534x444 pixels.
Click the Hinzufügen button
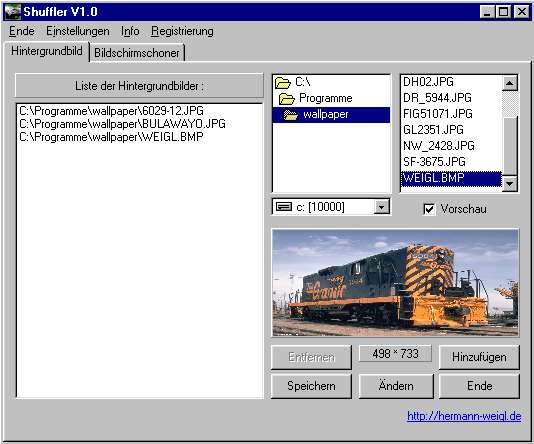[479, 357]
